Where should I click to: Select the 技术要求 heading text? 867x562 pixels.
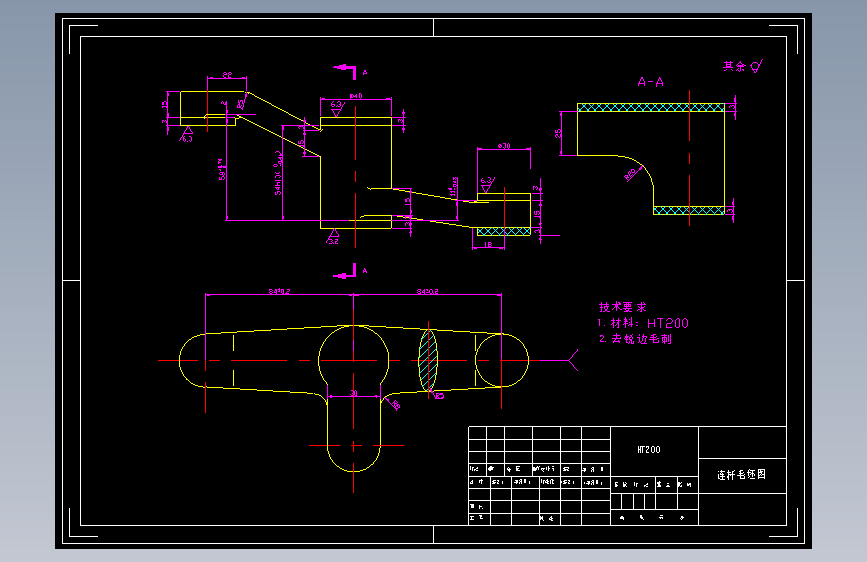coord(623,307)
